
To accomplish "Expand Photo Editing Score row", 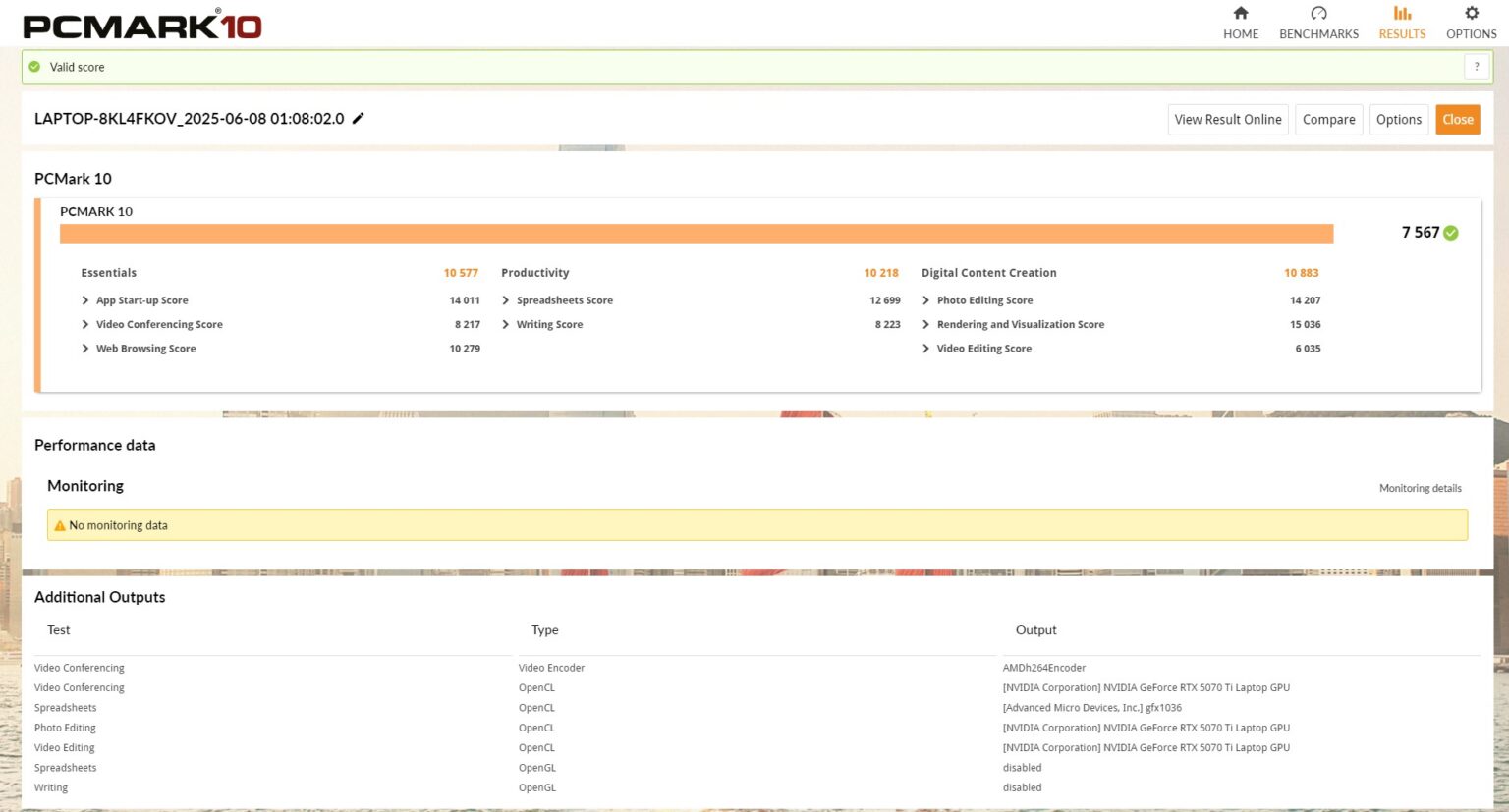I will point(926,300).
